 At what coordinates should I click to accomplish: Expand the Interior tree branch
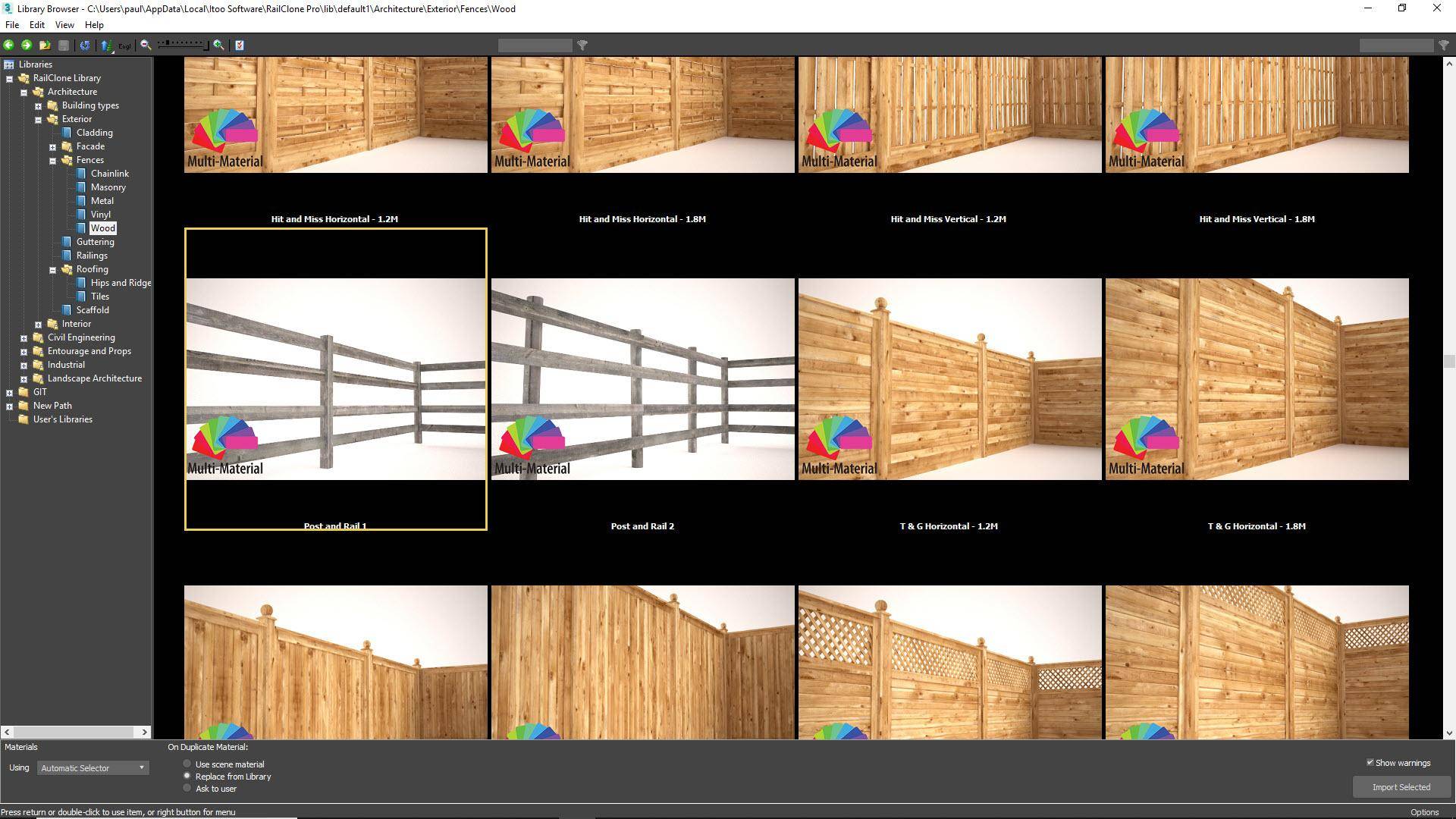click(x=39, y=324)
